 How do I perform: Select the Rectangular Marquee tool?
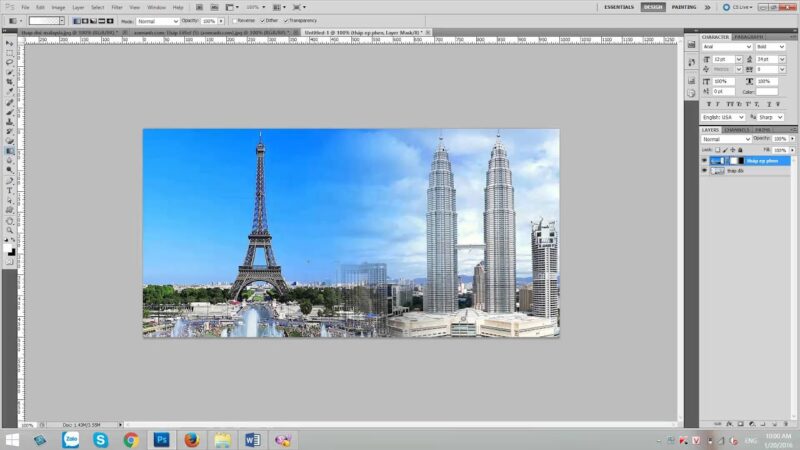[10, 53]
